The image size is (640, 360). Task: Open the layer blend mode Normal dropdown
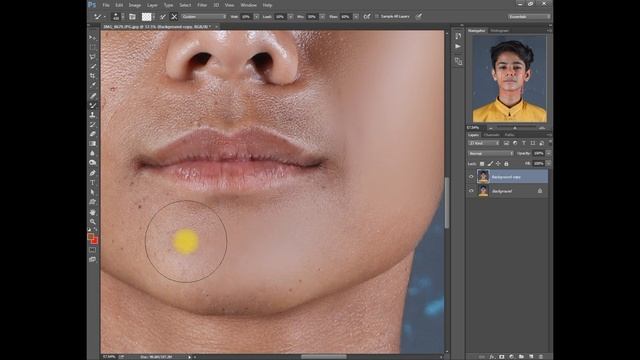tap(491, 153)
